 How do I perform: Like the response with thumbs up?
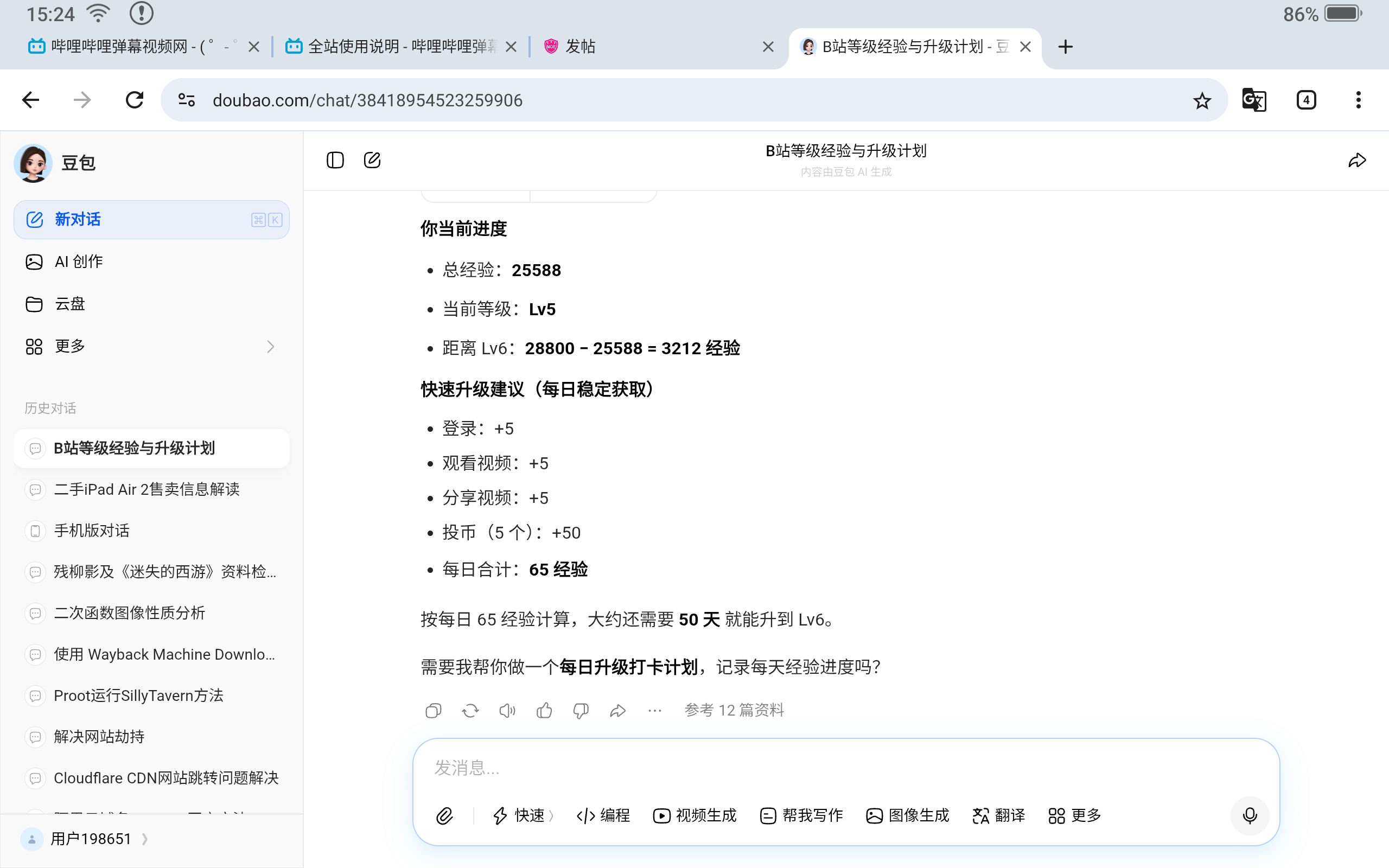544,711
